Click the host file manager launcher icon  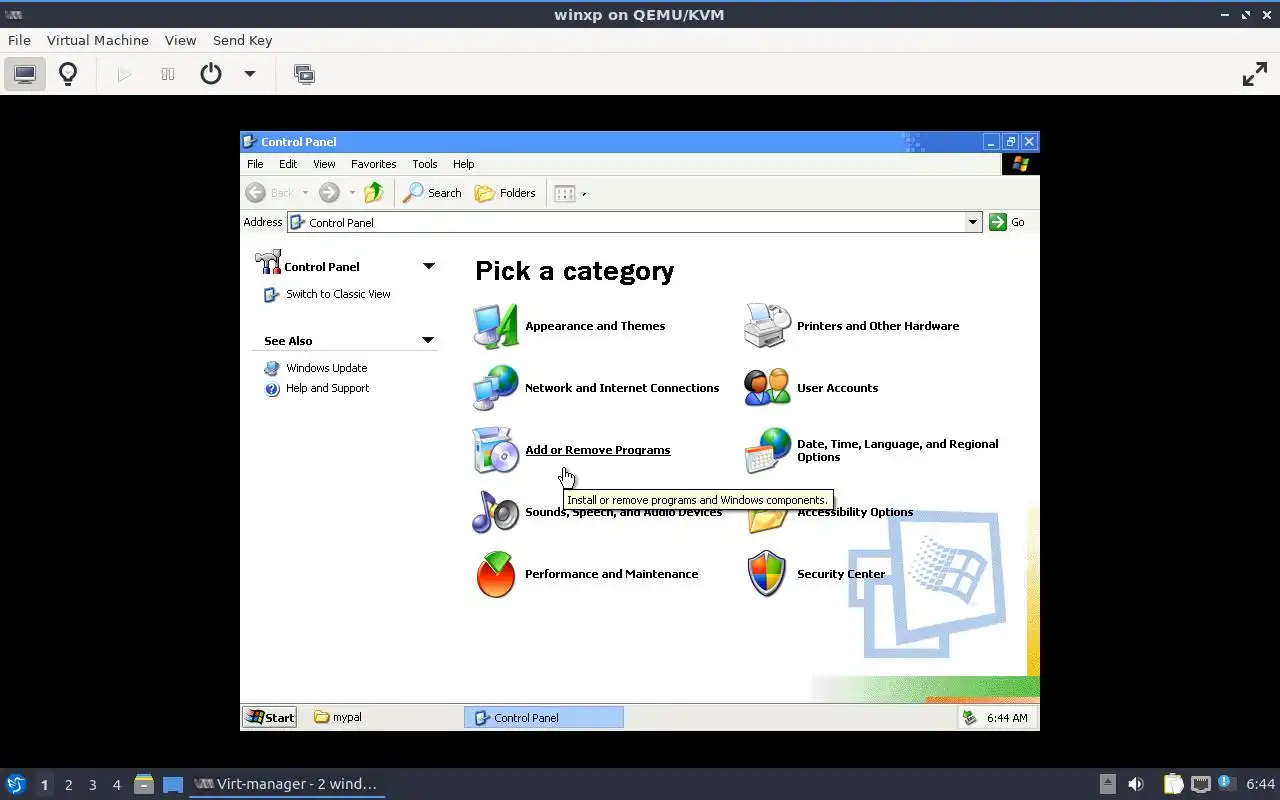pos(144,784)
